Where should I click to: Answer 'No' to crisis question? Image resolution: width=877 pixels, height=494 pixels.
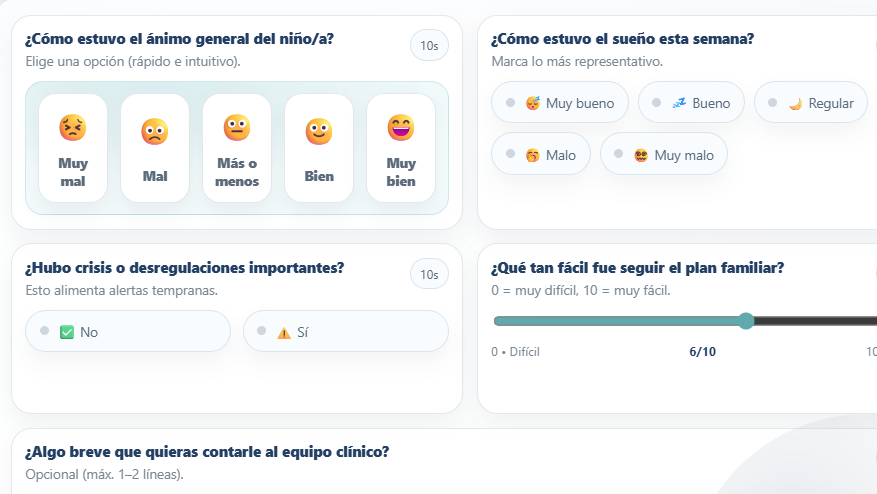click(128, 332)
